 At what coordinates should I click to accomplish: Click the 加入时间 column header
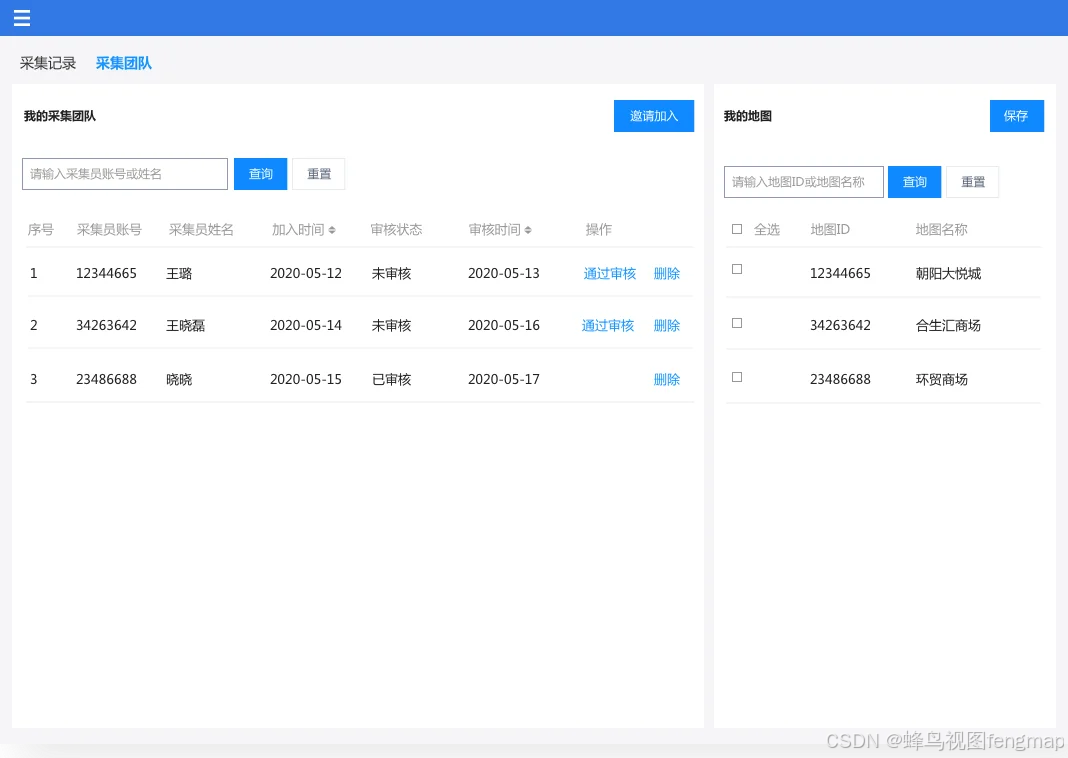click(298, 230)
